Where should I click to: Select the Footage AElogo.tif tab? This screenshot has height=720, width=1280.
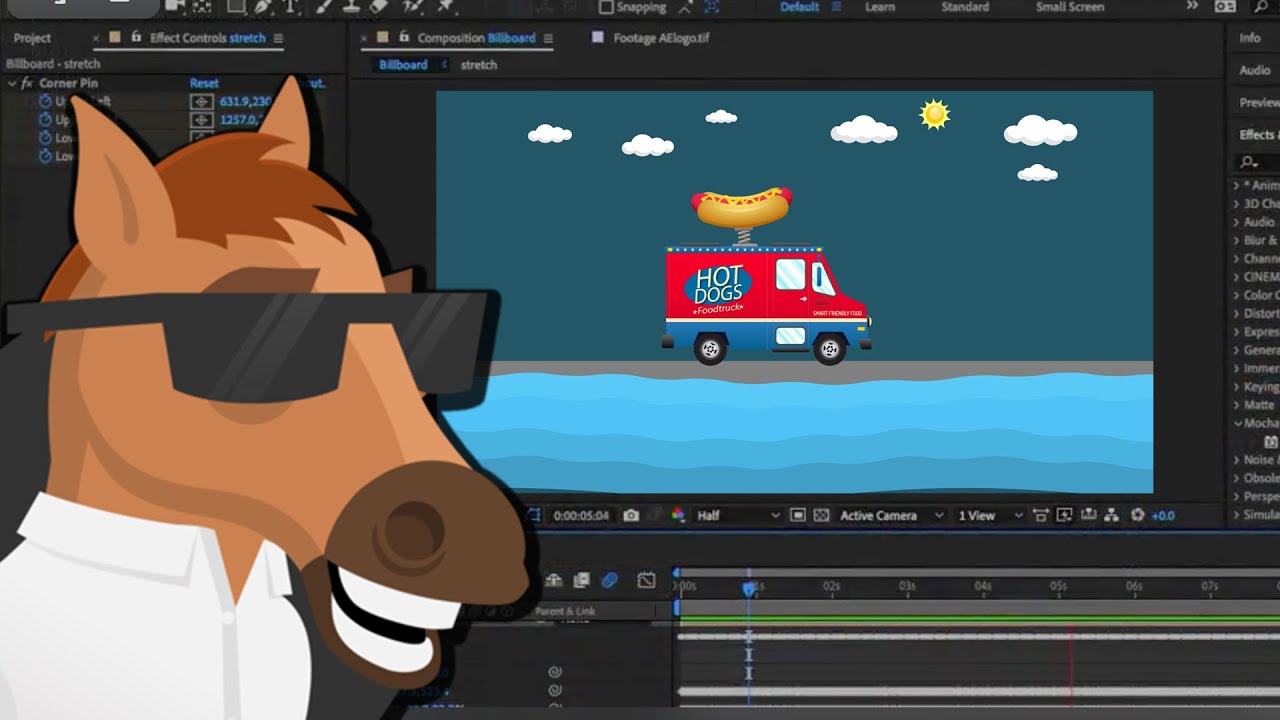click(x=661, y=38)
